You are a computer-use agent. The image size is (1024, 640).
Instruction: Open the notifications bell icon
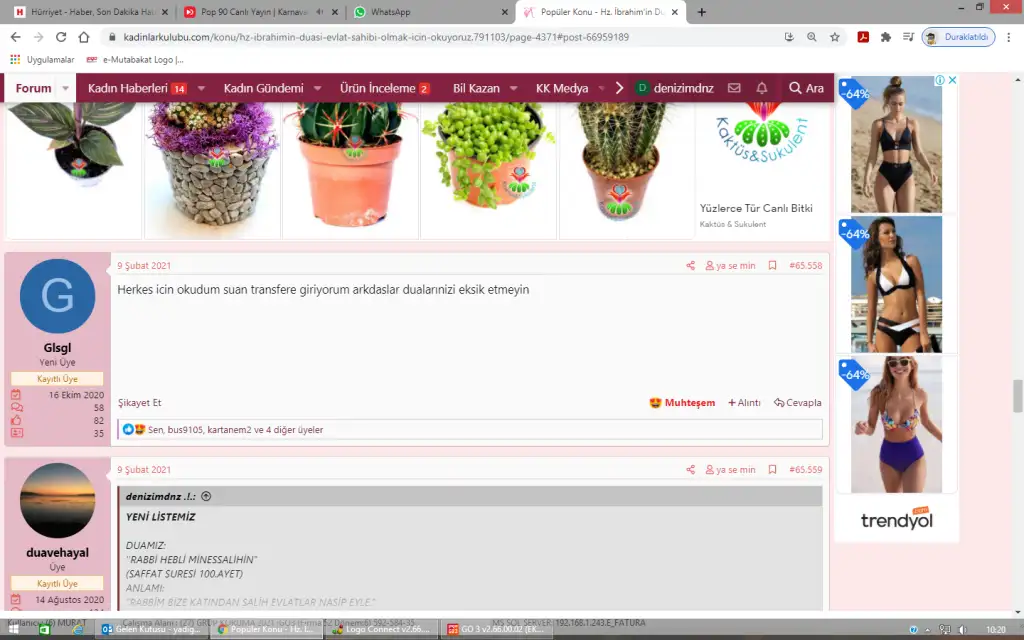[762, 88]
